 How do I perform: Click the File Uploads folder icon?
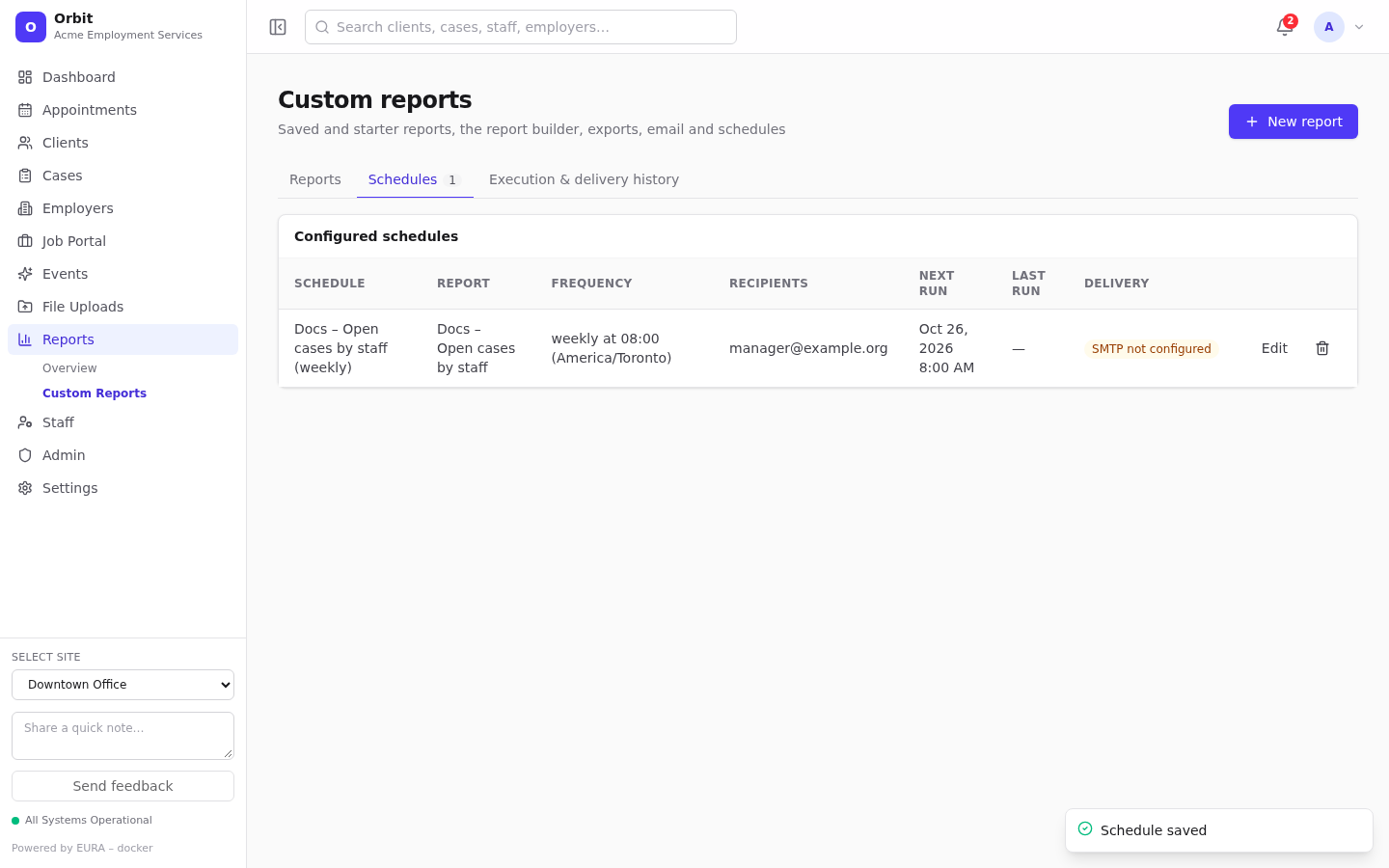pyautogui.click(x=25, y=307)
